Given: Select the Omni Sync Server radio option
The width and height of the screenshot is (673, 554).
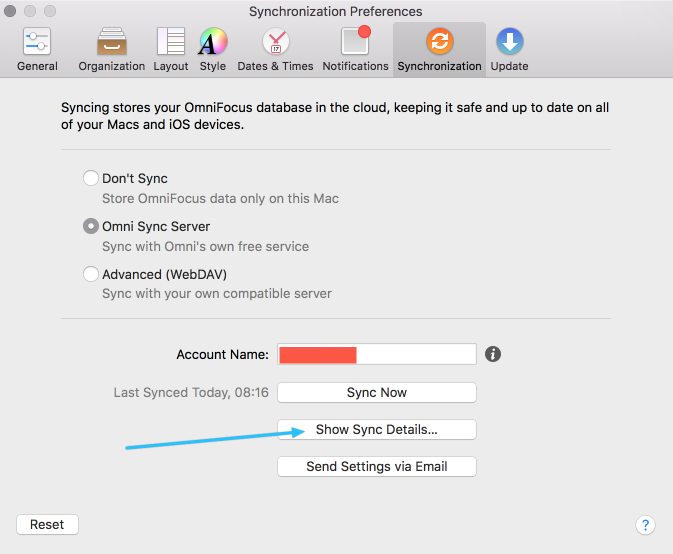Looking at the screenshot, I should point(91,226).
